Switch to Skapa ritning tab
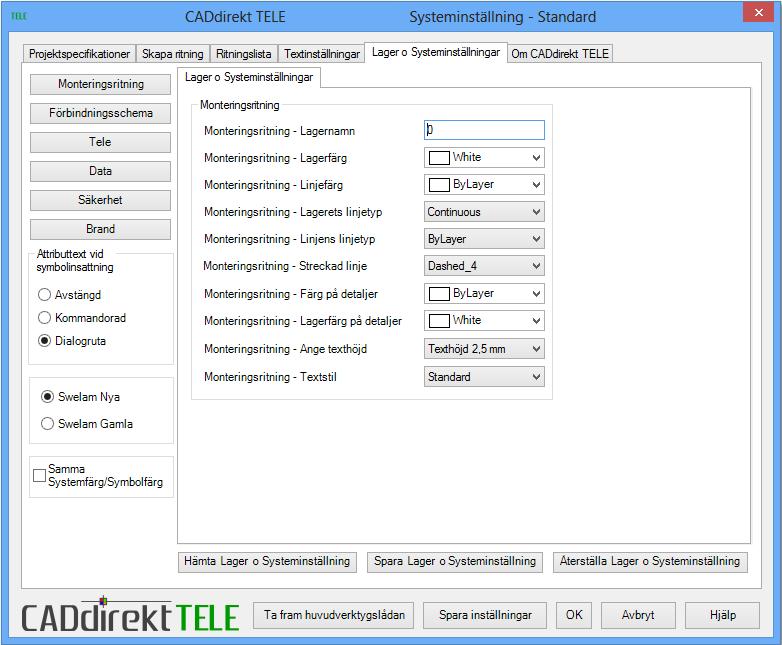The width and height of the screenshot is (782, 645). tap(173, 54)
